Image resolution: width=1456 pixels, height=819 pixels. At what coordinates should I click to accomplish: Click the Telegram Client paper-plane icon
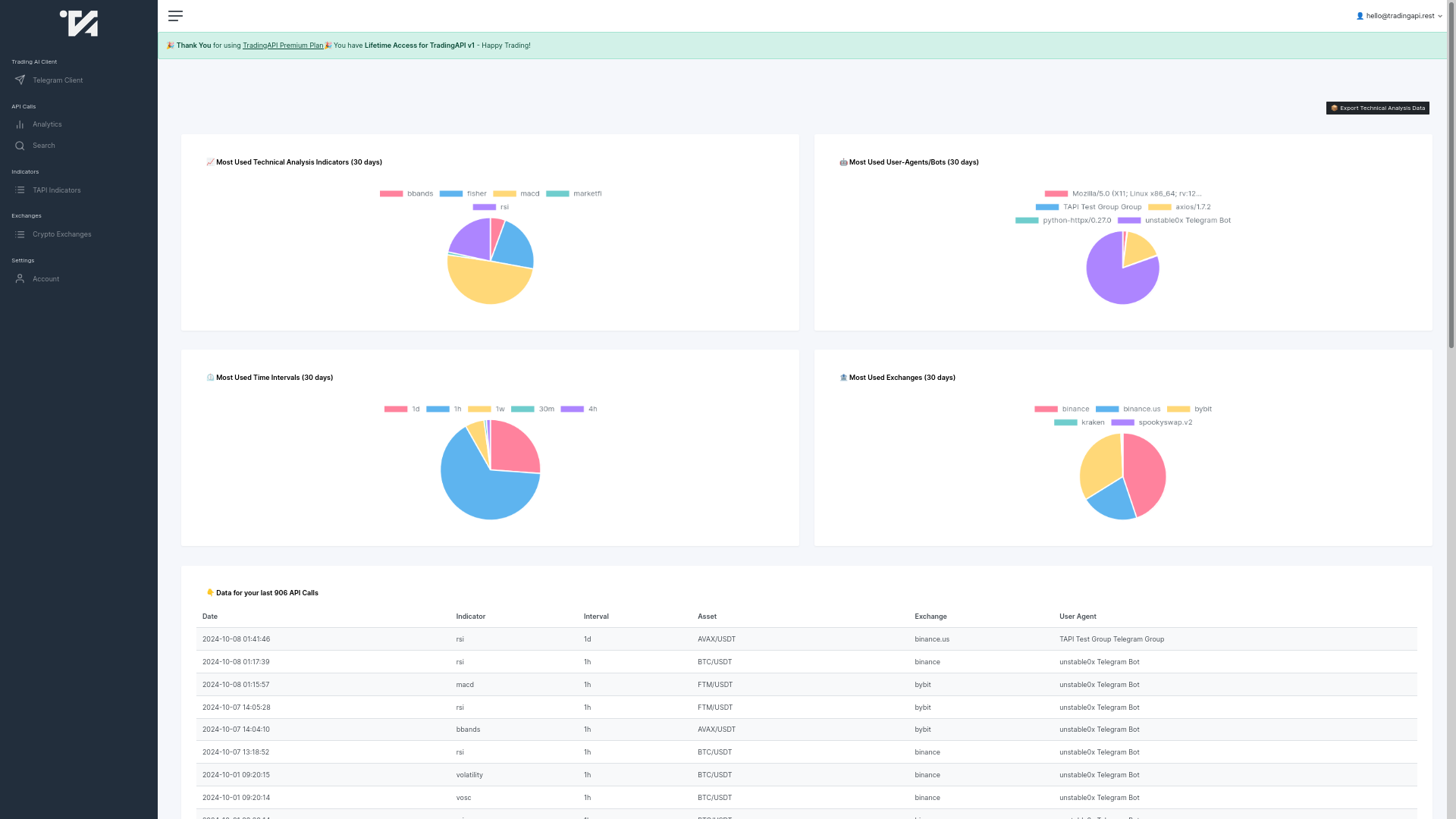pos(20,80)
